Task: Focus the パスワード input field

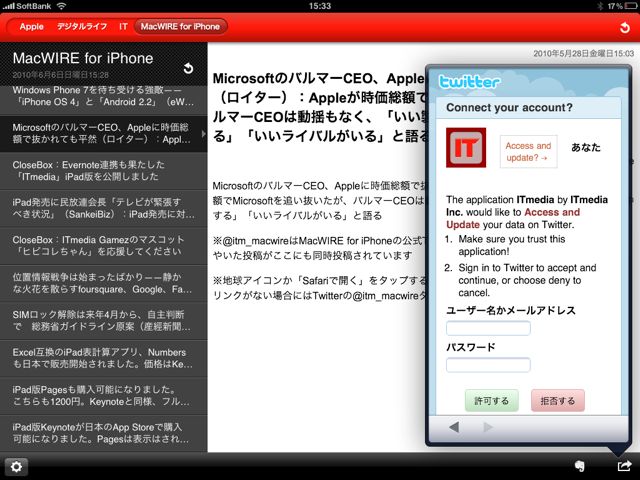Action: click(488, 364)
